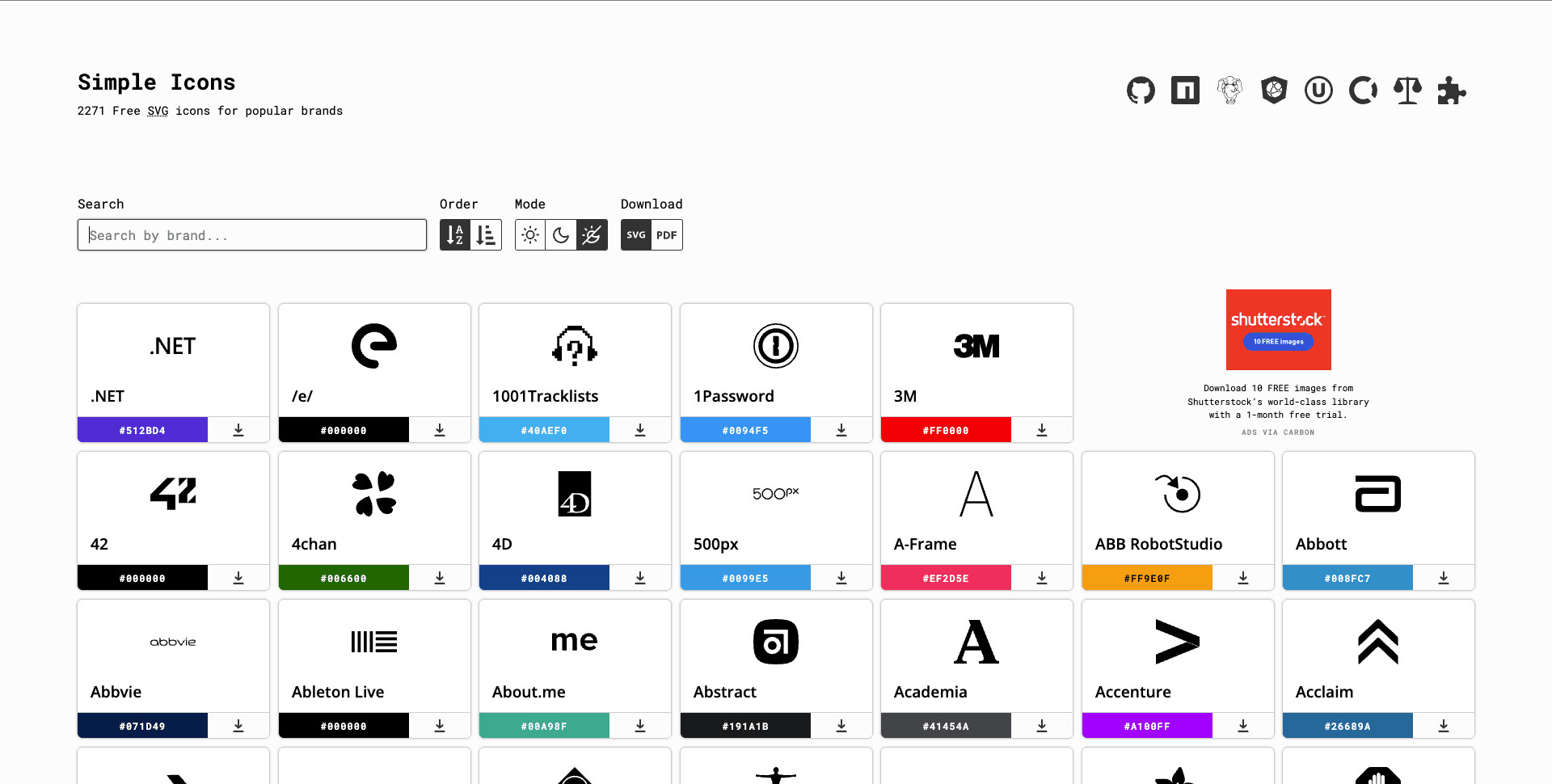Click the .NET brand icon
Viewport: 1552px width, 784px height.
173,346
